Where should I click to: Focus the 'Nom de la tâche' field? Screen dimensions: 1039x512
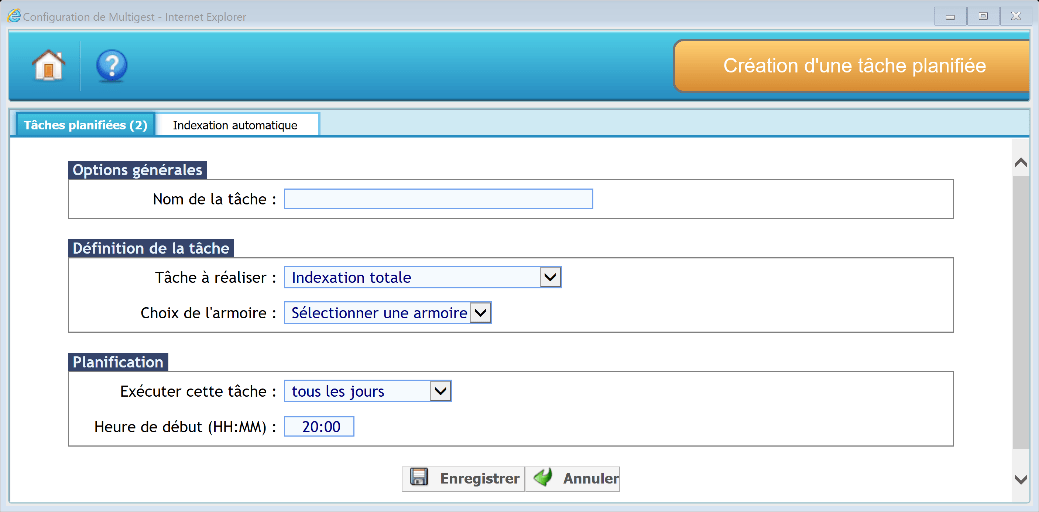(x=438, y=199)
